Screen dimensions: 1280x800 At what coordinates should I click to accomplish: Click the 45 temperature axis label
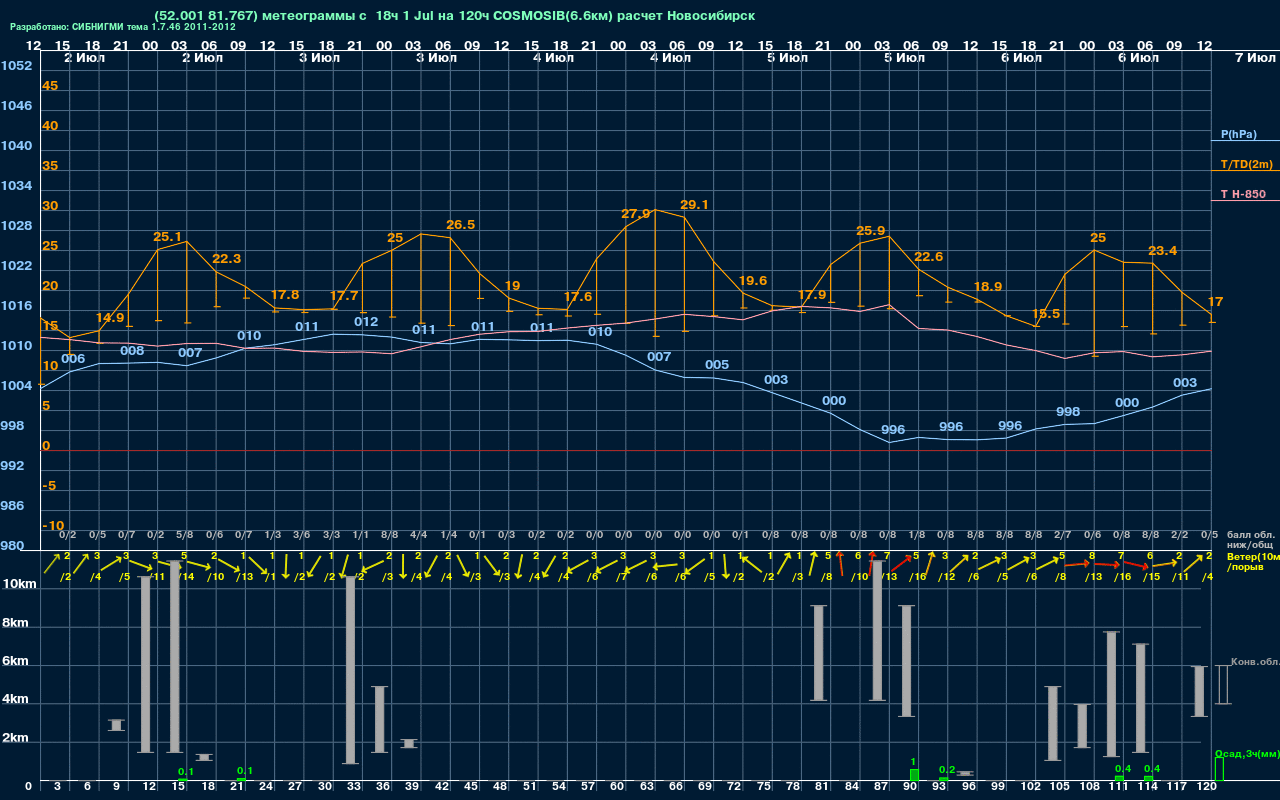click(x=50, y=86)
